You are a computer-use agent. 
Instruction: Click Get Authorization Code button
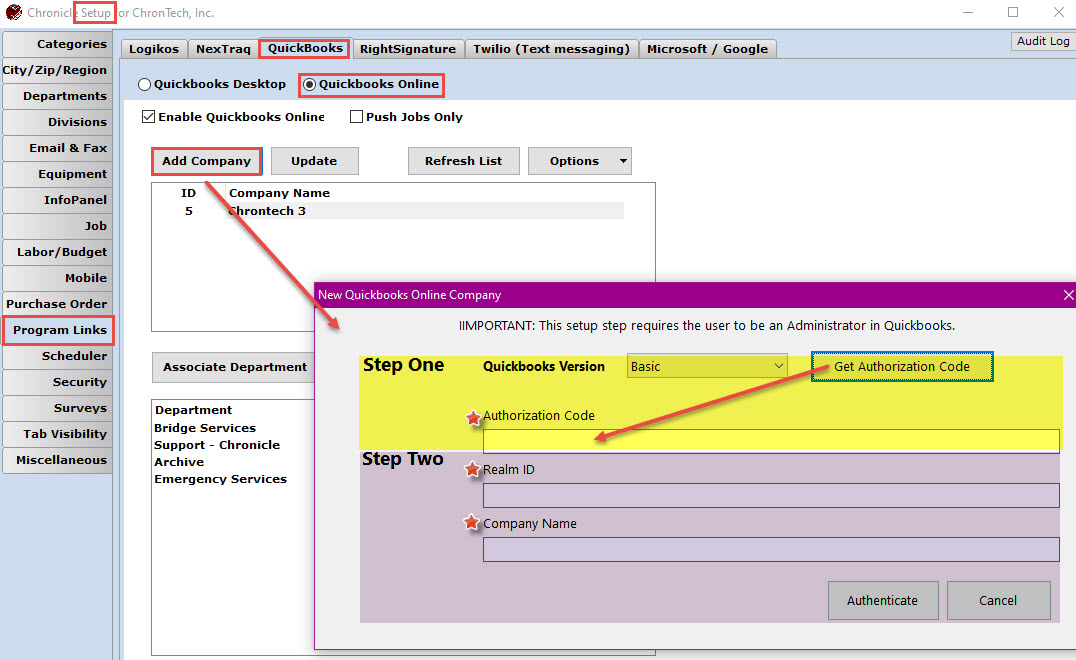point(902,366)
